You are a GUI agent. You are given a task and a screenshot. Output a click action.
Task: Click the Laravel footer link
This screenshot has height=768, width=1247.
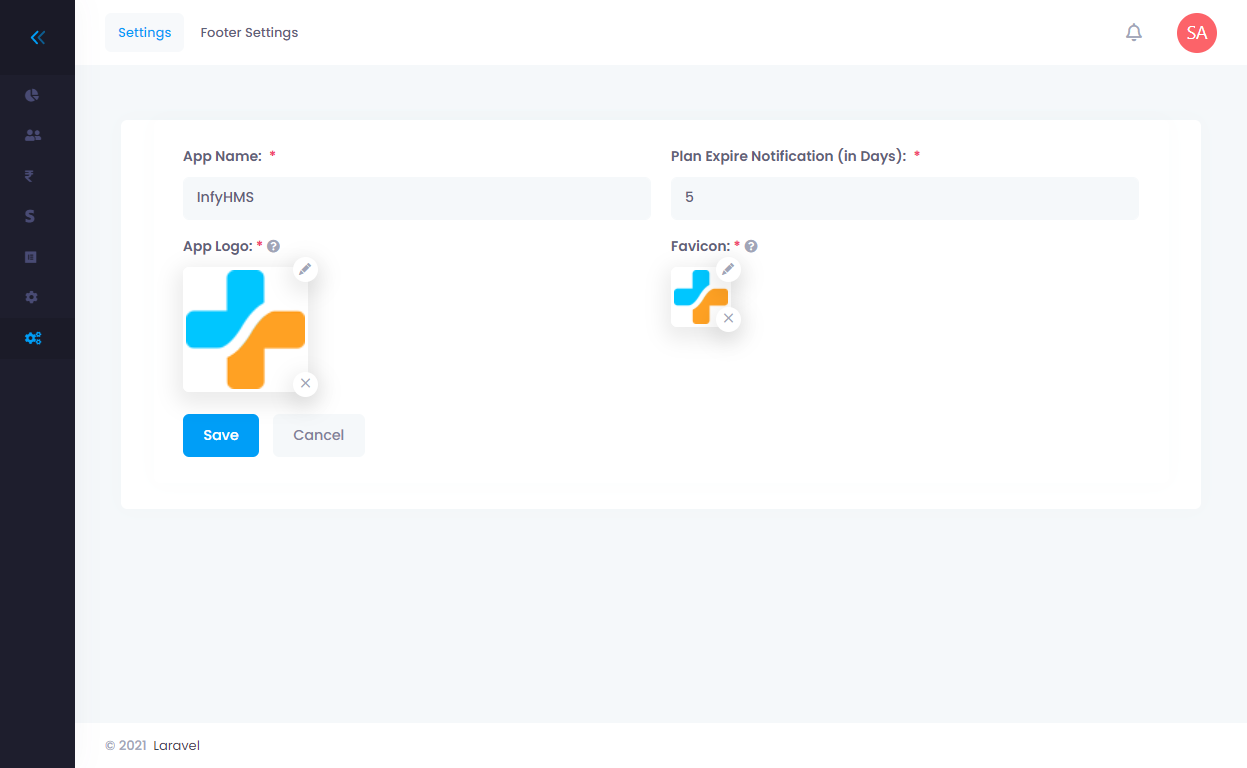(x=176, y=745)
